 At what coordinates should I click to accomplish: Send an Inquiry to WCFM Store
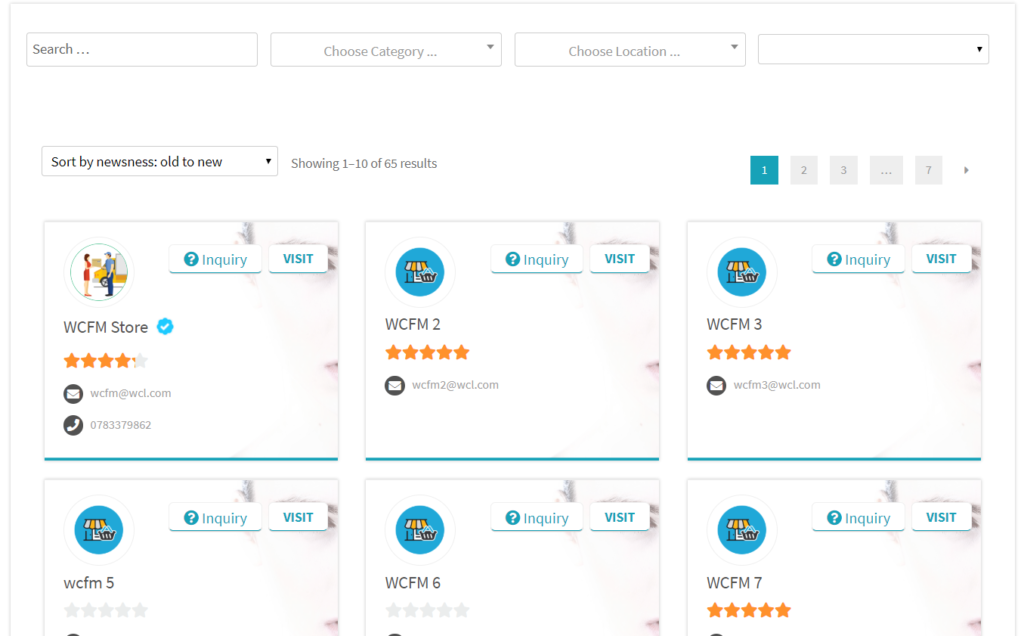(x=216, y=259)
